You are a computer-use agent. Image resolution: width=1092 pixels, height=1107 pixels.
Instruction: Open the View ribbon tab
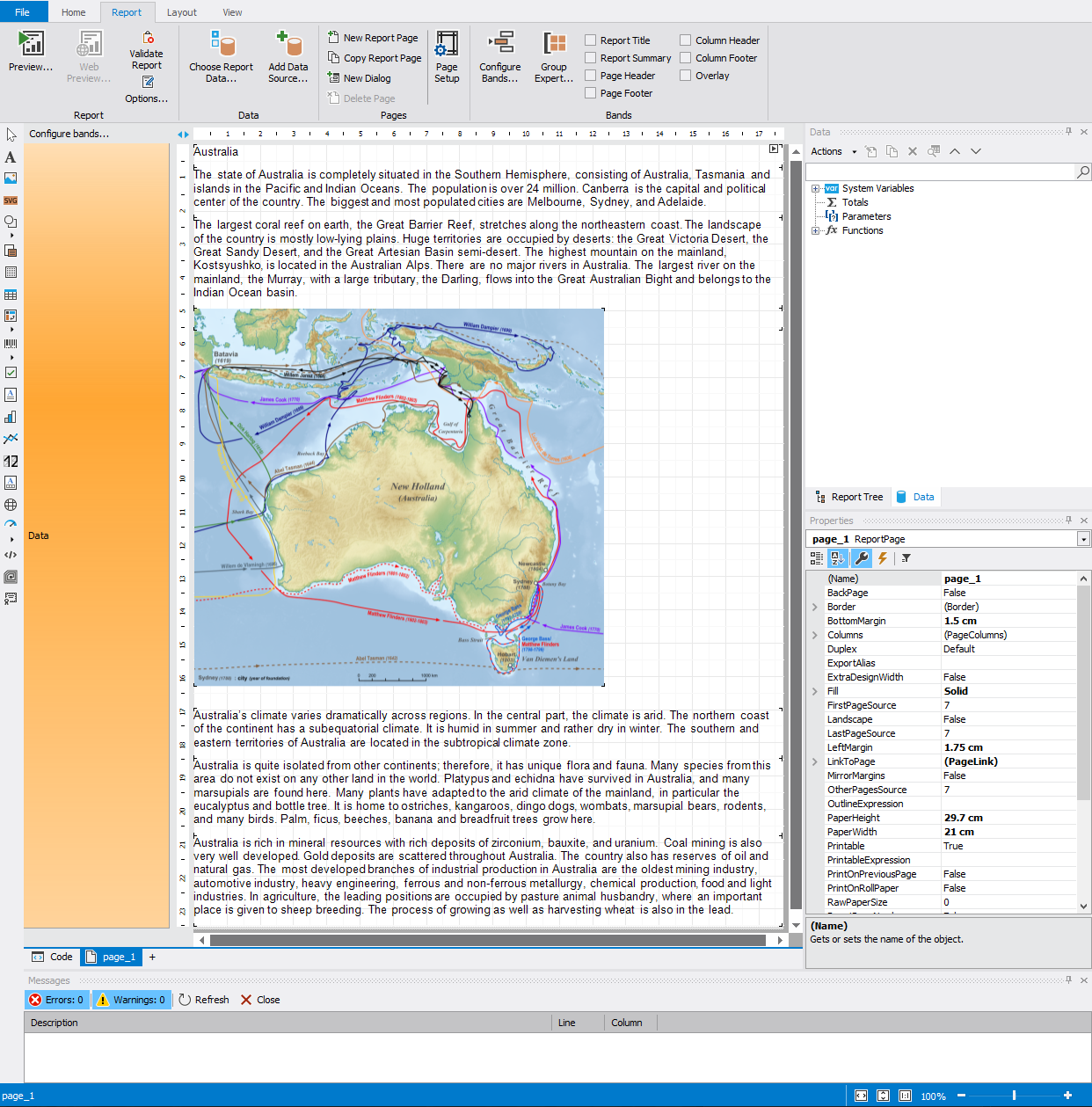(x=232, y=12)
